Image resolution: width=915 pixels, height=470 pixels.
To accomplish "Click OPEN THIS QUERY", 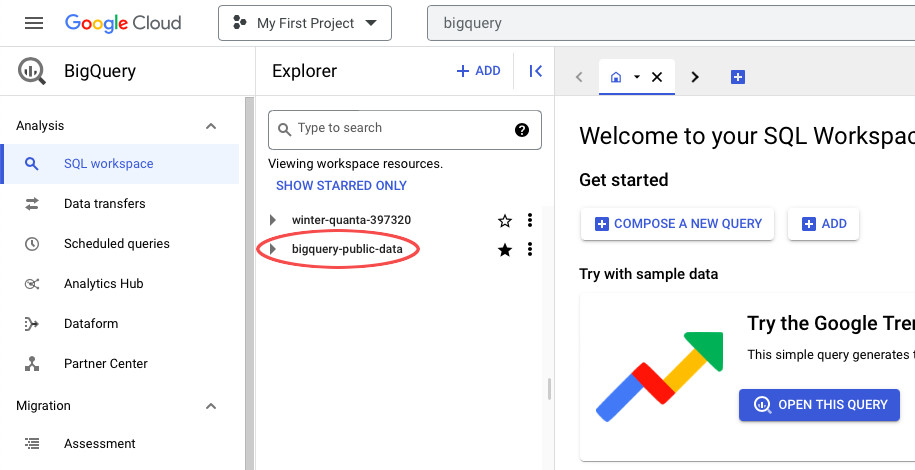I will [x=819, y=405].
